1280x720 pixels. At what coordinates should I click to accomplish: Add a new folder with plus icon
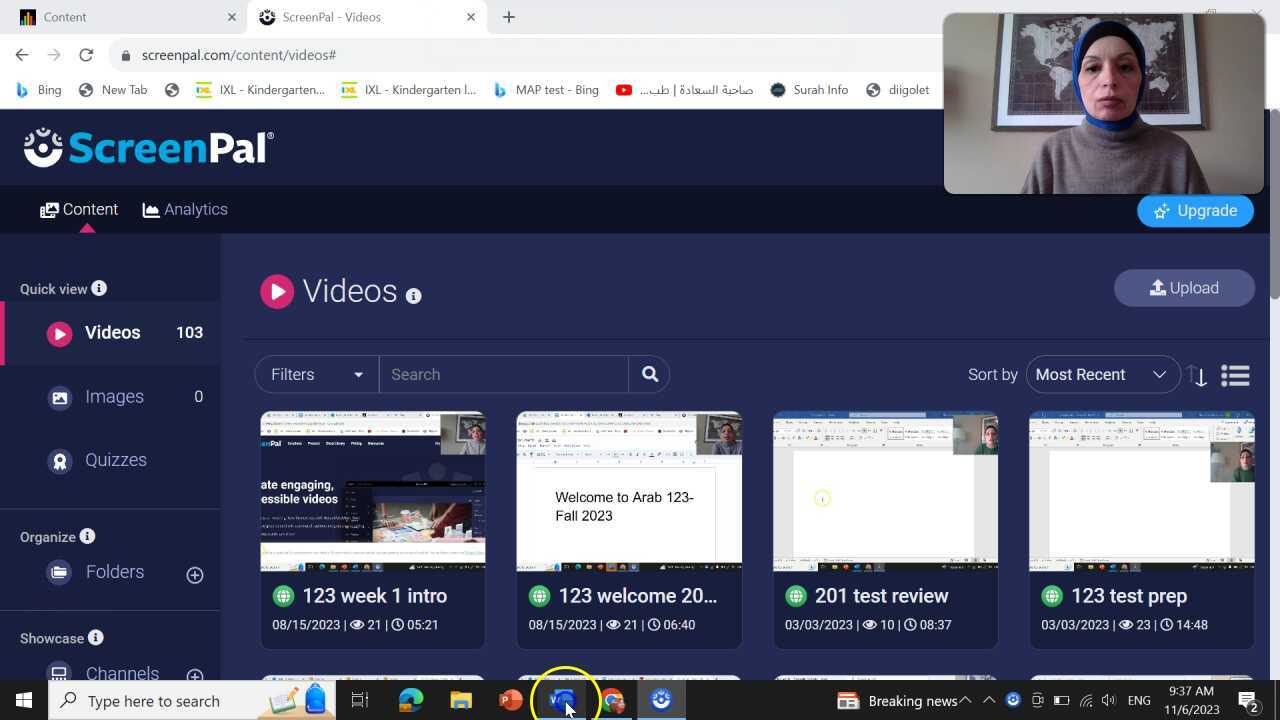tap(195, 574)
